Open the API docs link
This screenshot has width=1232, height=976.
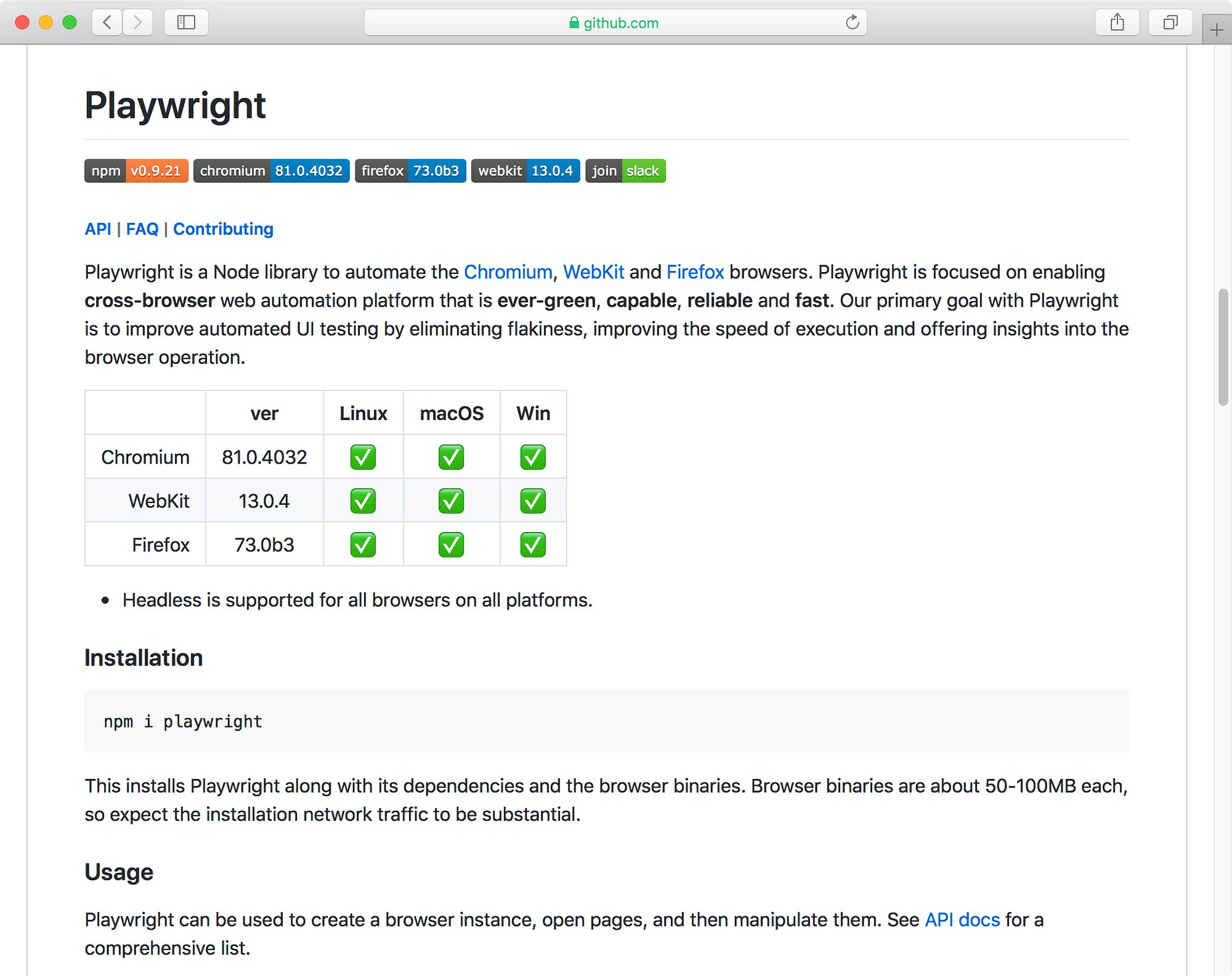(x=962, y=920)
